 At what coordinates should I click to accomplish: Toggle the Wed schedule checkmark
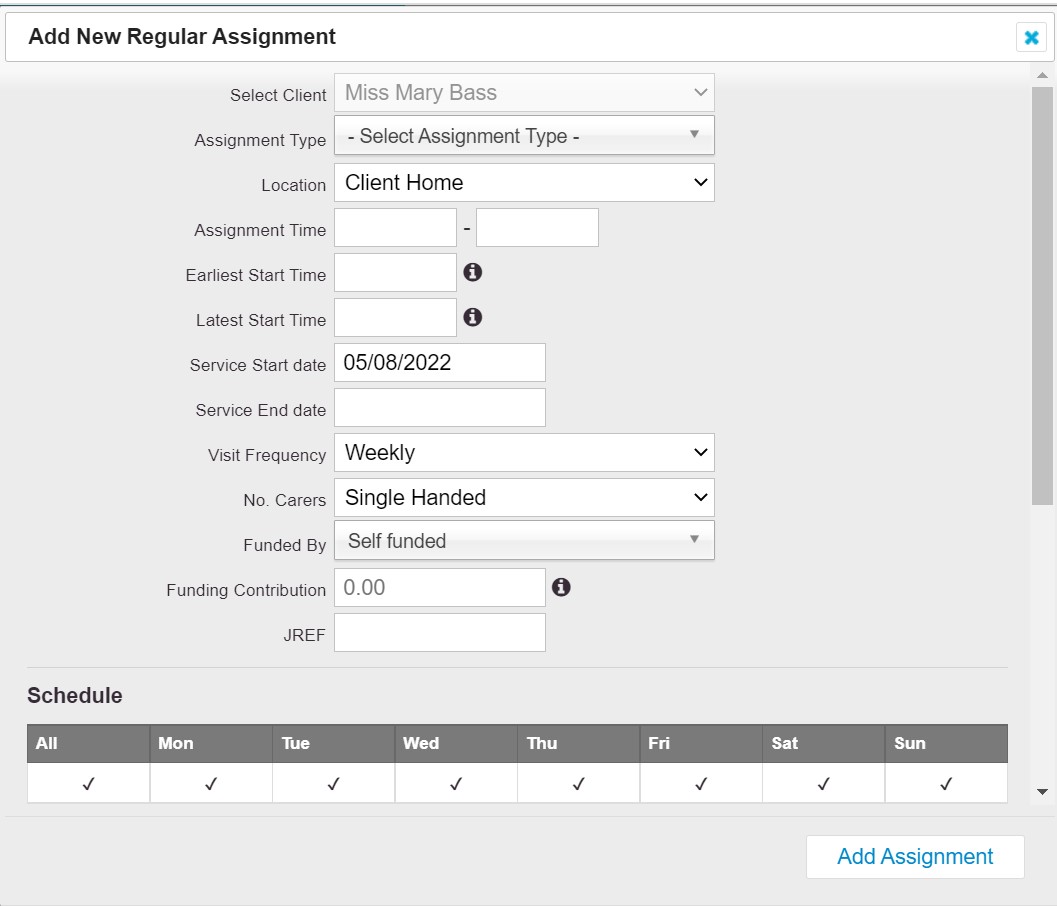(x=456, y=783)
